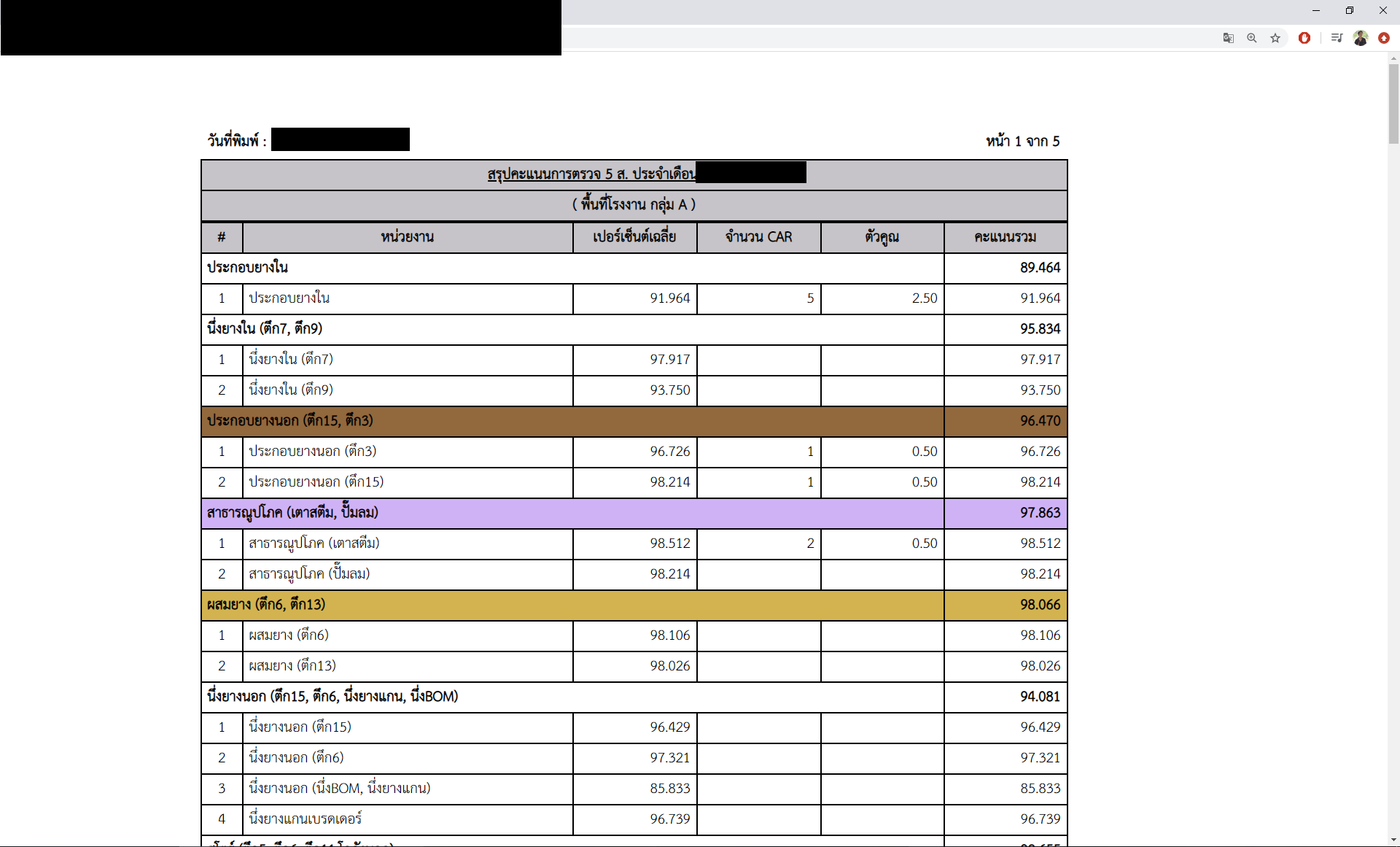Image resolution: width=1400 pixels, height=847 pixels.
Task: Click total score 93.750 in คะแนนรวม column
Action: (x=1040, y=390)
